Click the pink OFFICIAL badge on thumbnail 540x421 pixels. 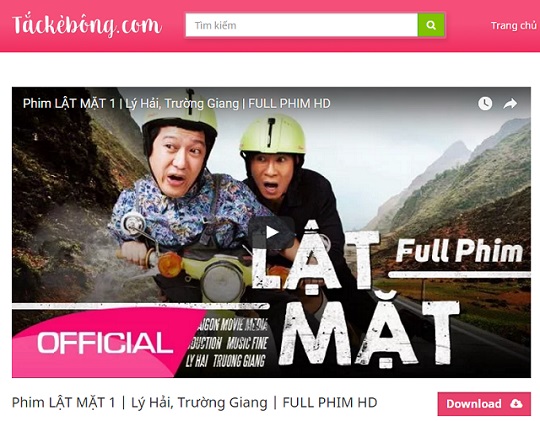pos(103,343)
